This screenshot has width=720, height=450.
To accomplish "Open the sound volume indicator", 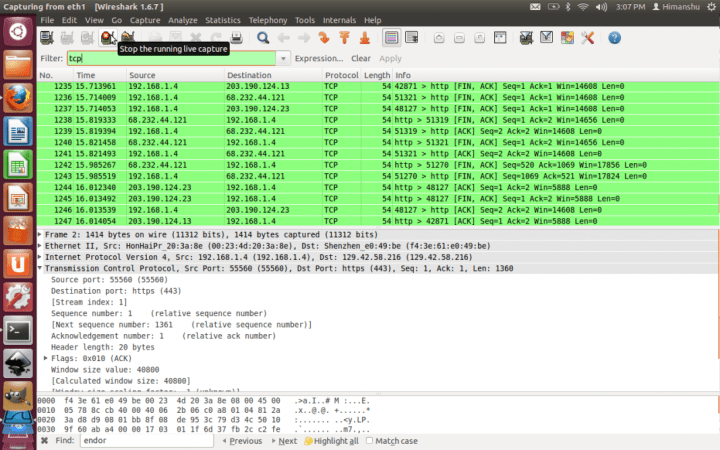I will (602, 6).
